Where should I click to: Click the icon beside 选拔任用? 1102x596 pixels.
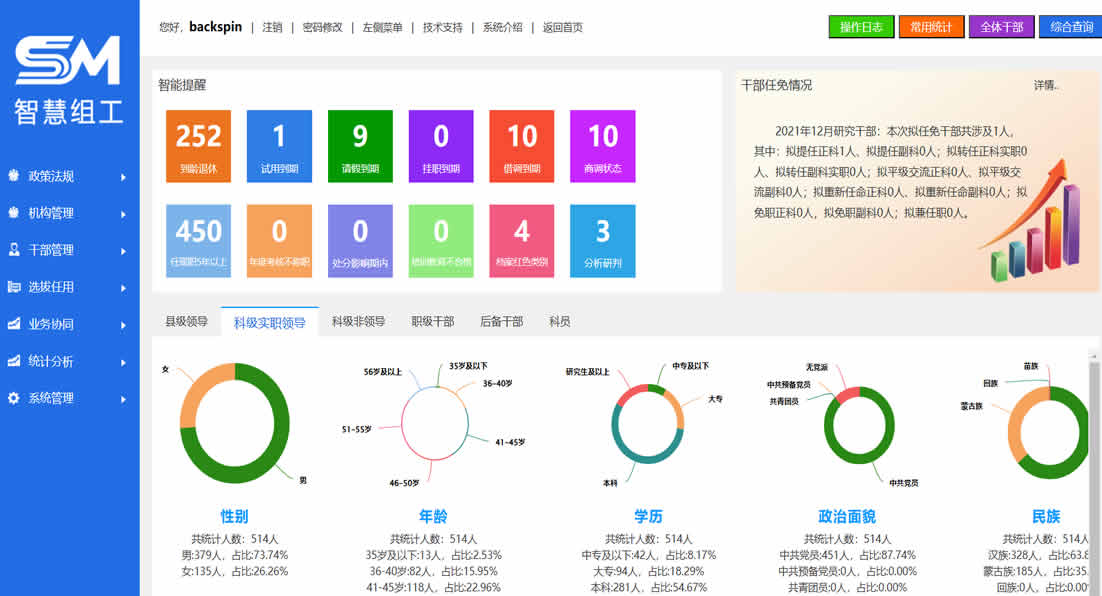click(x=13, y=287)
